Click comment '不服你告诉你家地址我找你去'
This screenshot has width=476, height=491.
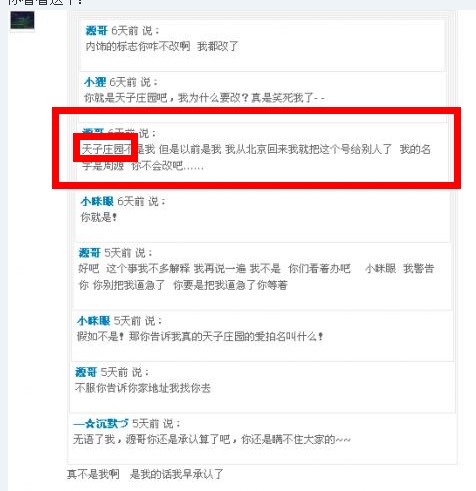pos(143,388)
